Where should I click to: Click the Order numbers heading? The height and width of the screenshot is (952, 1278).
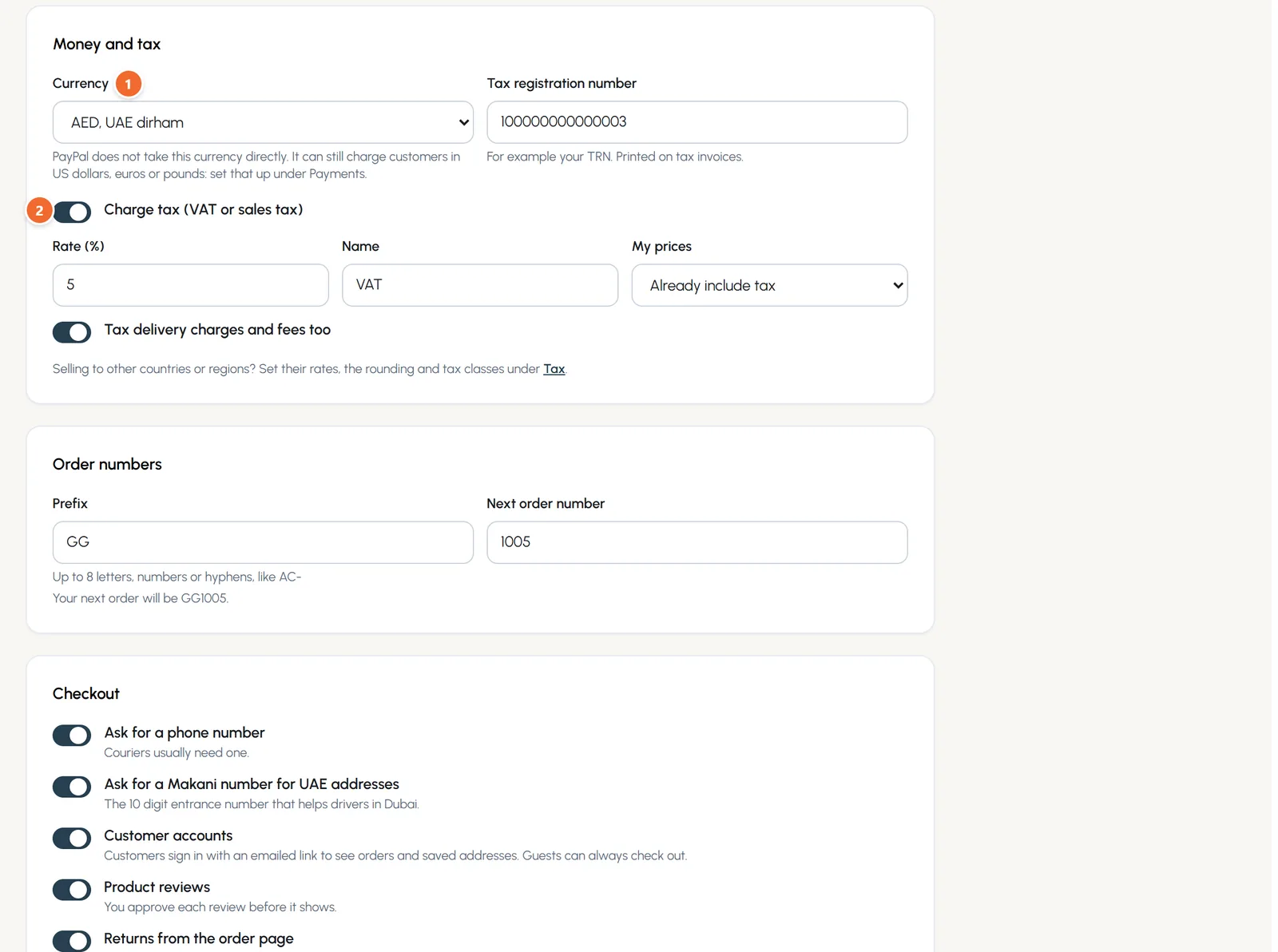107,464
